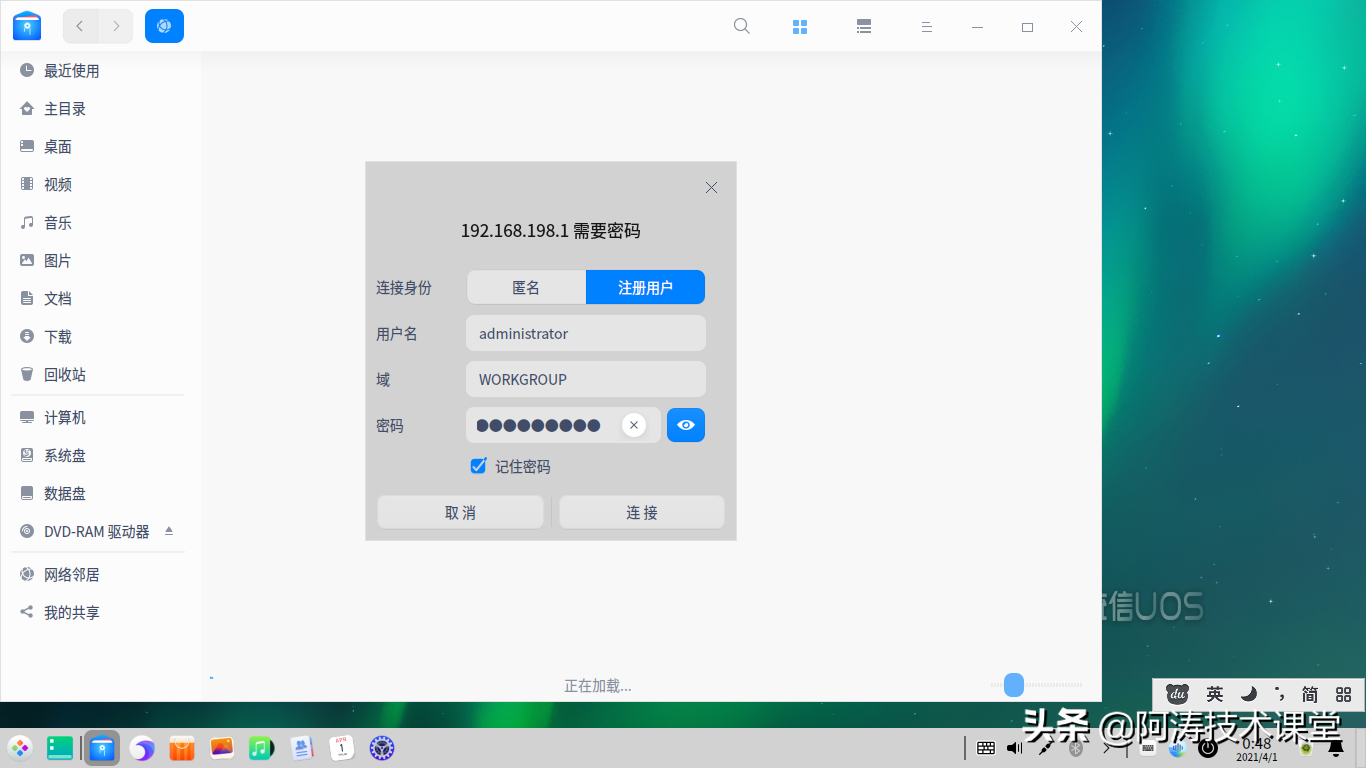Uncheck Remember password (记住密码)
Screen dimensions: 1366x768
tap(478, 466)
